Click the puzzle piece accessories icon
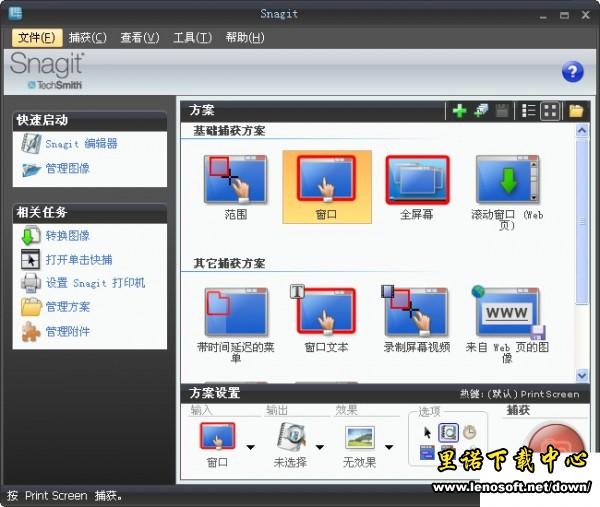The width and height of the screenshot is (600, 507). point(31,331)
